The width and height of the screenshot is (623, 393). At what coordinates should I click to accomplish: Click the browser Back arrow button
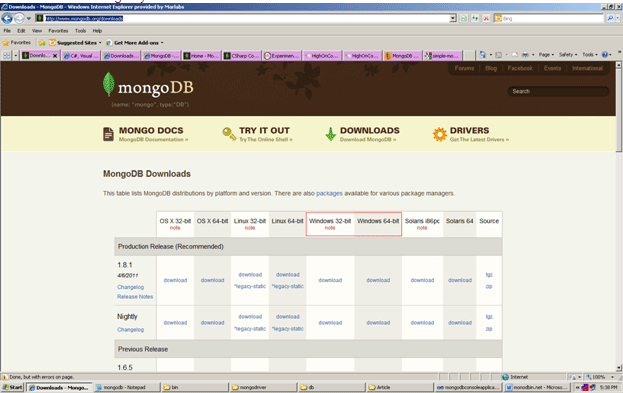click(x=7, y=18)
